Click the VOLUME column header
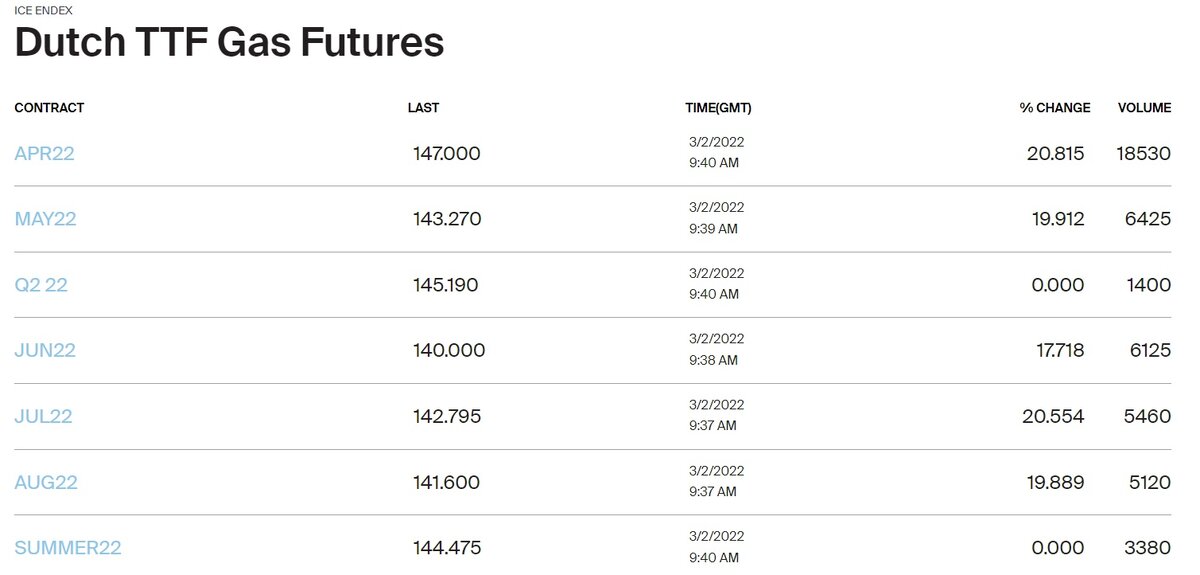 coord(1144,108)
